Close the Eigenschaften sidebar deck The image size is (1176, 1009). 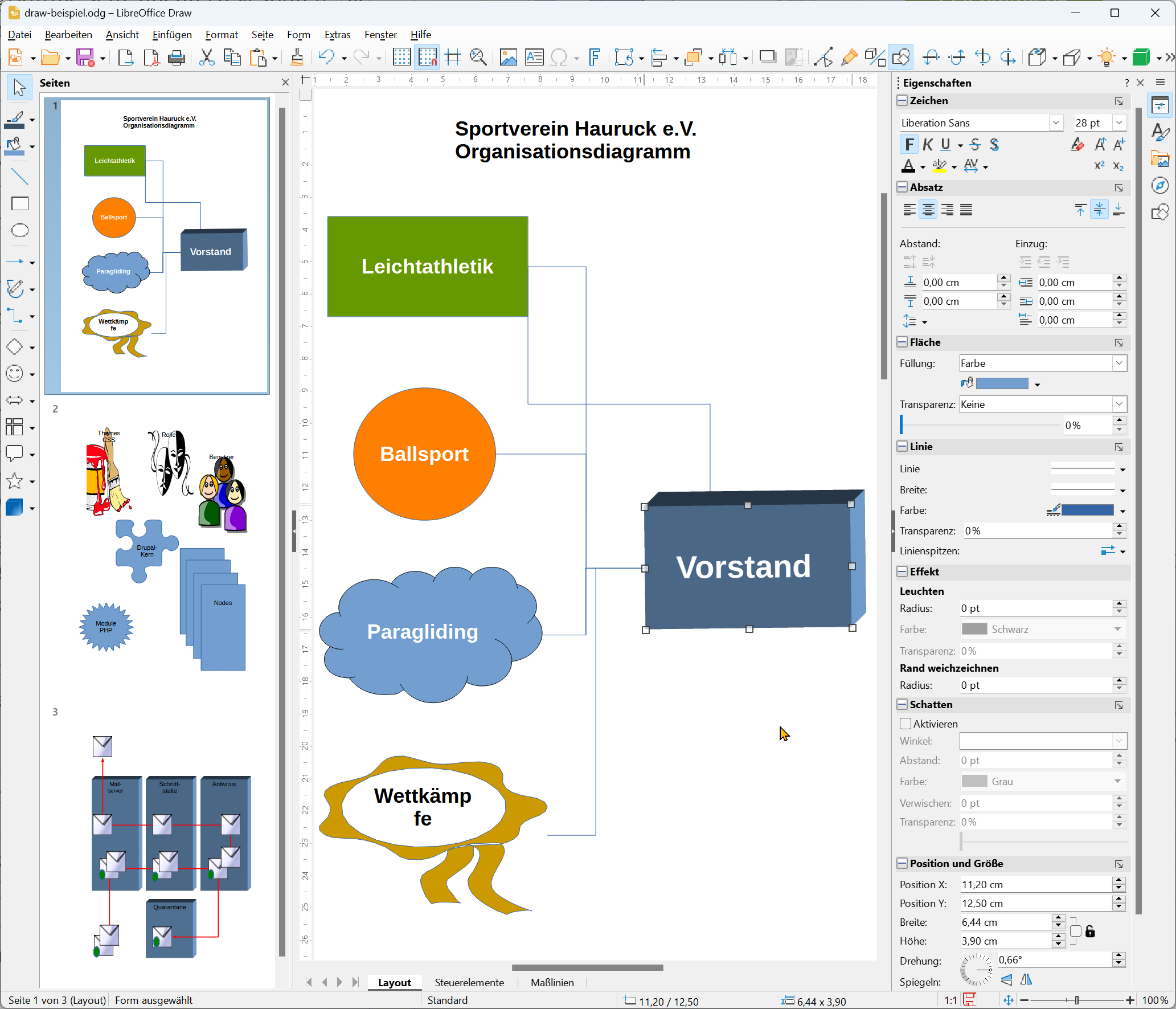pos(1140,83)
